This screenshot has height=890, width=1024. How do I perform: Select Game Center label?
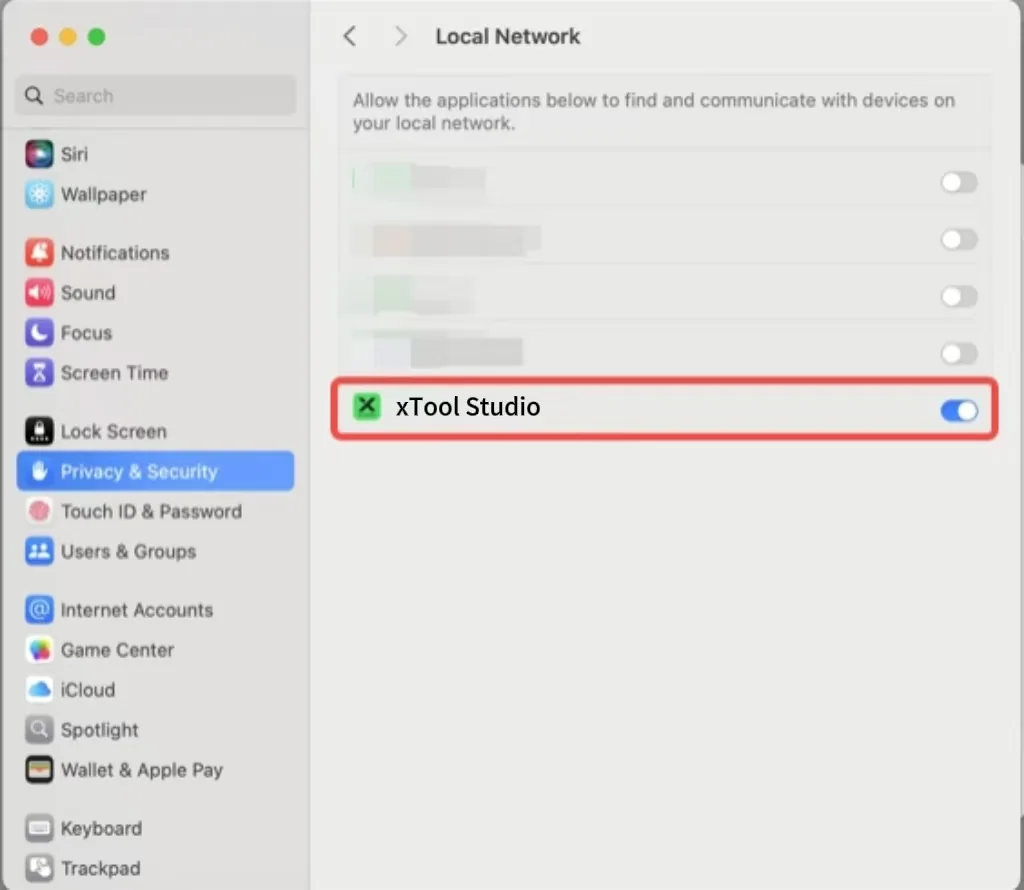tap(118, 650)
